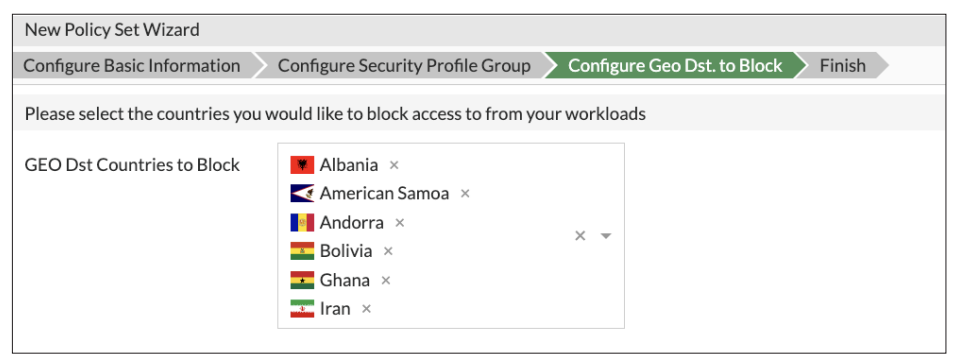Go to Configure Security Profile Group step
This screenshot has height=364, width=958.
coord(404,65)
